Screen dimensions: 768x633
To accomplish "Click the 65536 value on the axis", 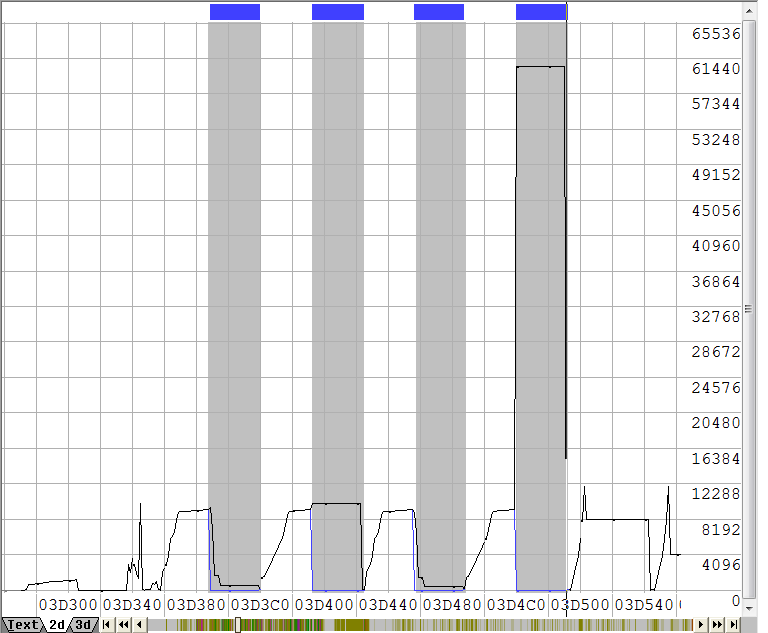I will (716, 34).
